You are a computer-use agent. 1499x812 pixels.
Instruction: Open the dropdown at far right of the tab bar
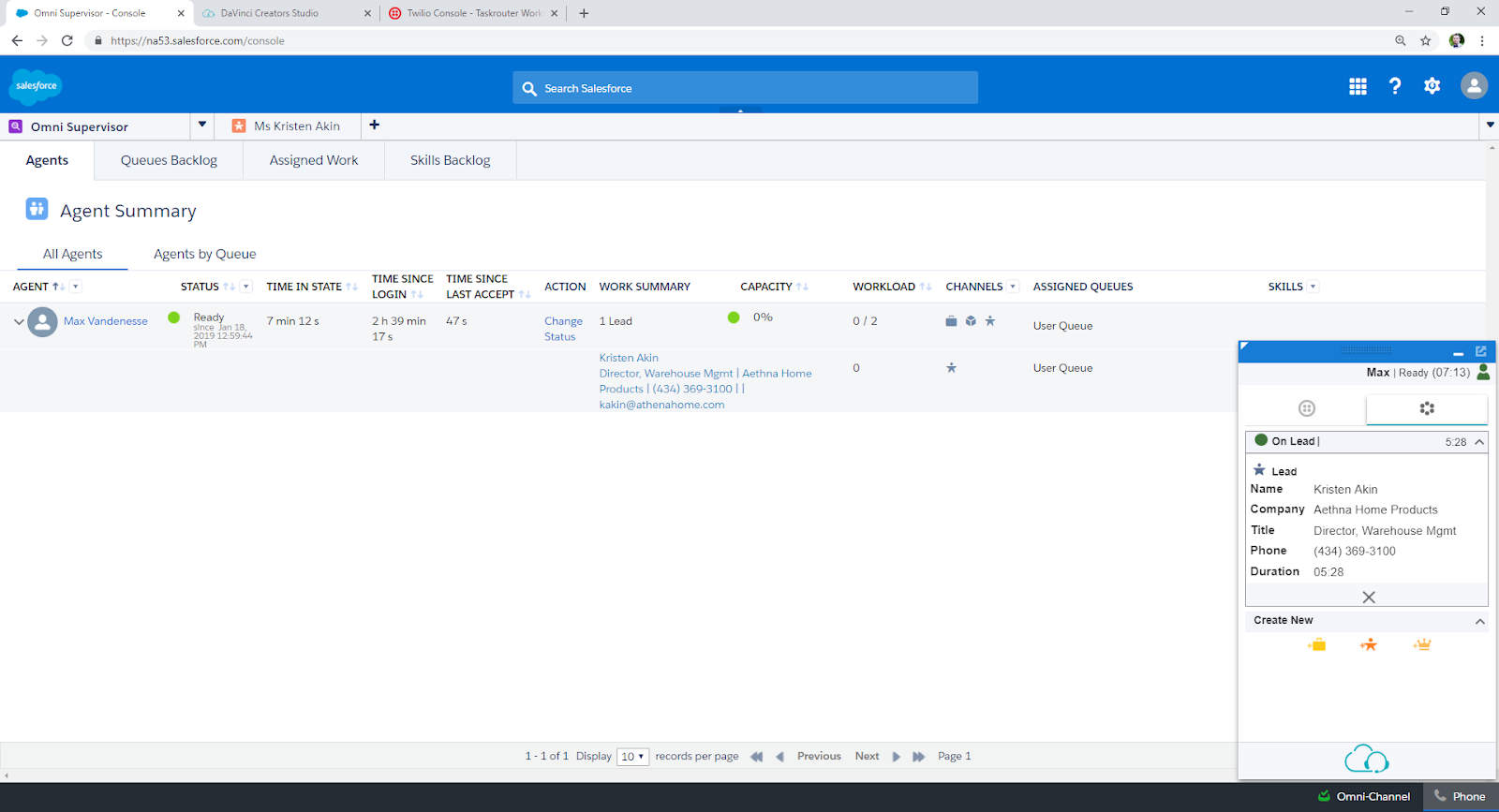coord(1490,125)
